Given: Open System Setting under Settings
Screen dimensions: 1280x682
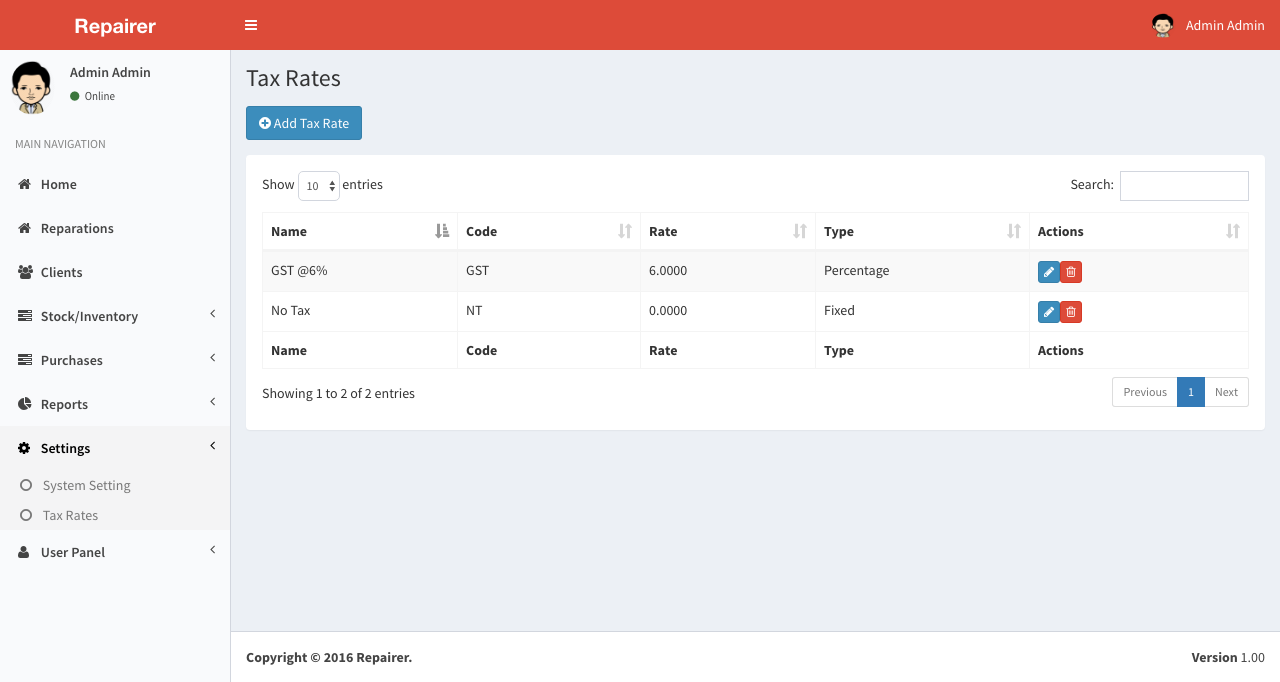Looking at the screenshot, I should [86, 485].
